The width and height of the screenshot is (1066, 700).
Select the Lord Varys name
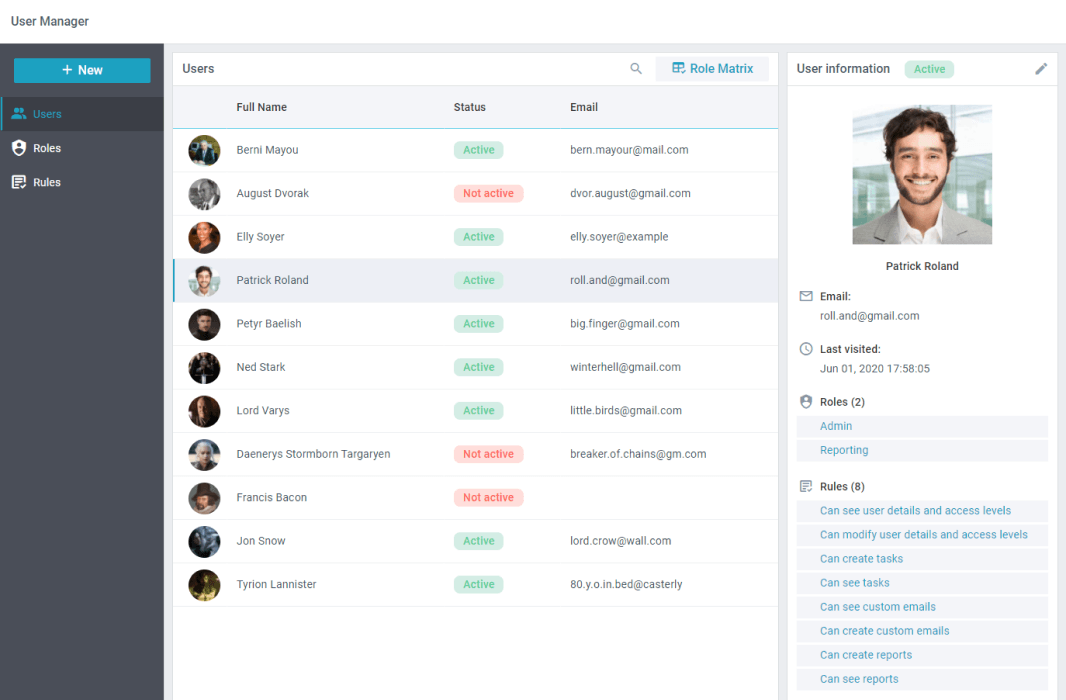pyautogui.click(x=263, y=411)
